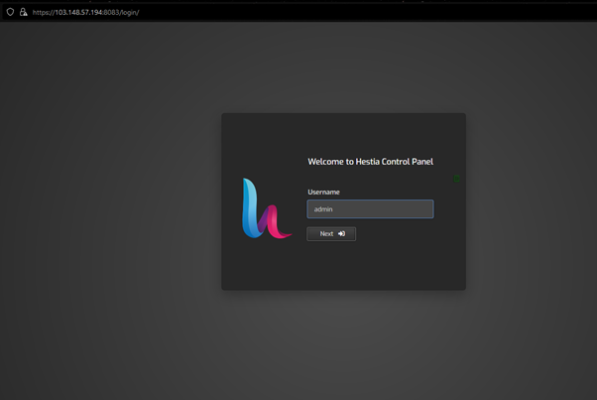Click the Username field label
This screenshot has width=597, height=400.
[x=324, y=192]
